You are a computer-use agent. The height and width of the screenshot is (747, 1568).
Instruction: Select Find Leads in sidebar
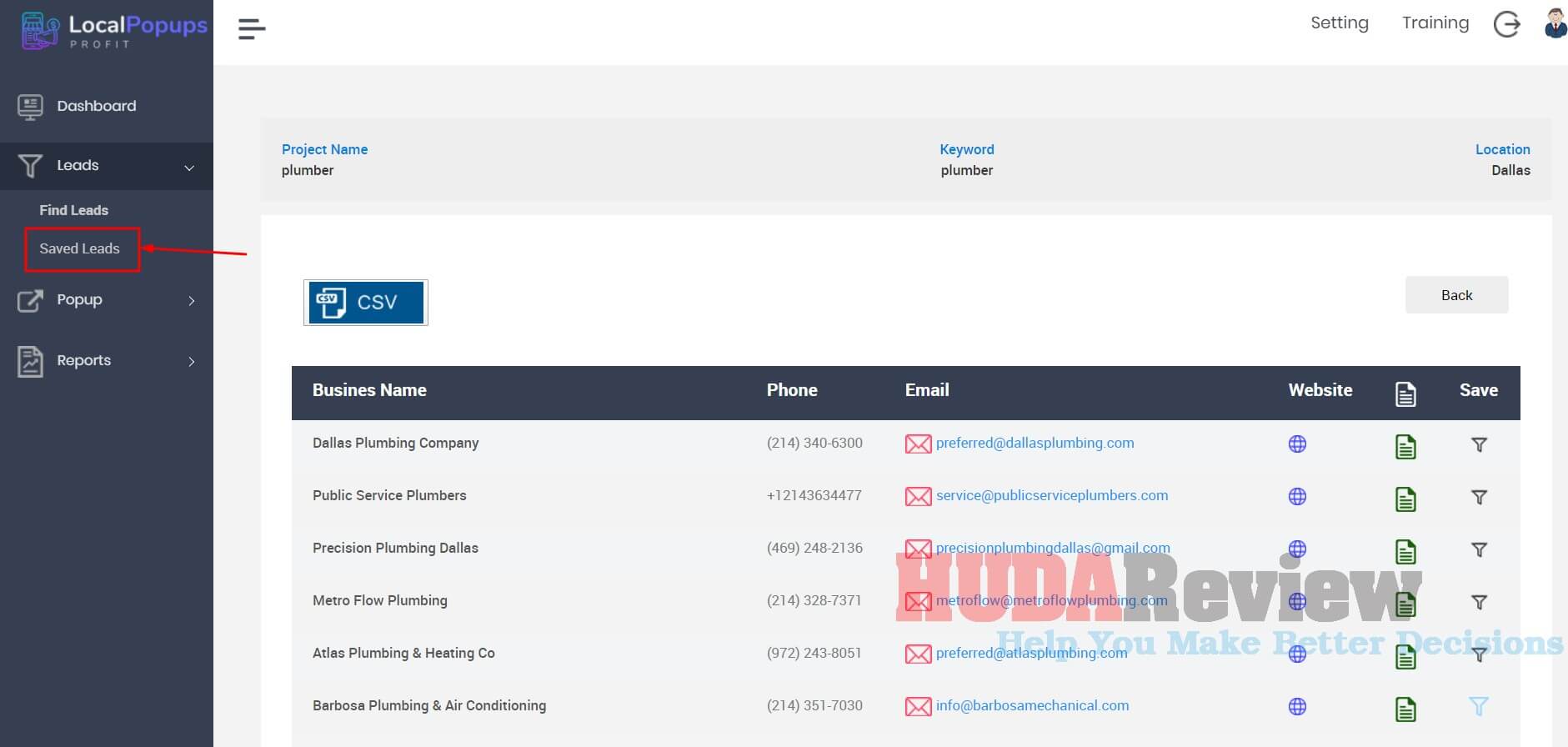pos(74,210)
